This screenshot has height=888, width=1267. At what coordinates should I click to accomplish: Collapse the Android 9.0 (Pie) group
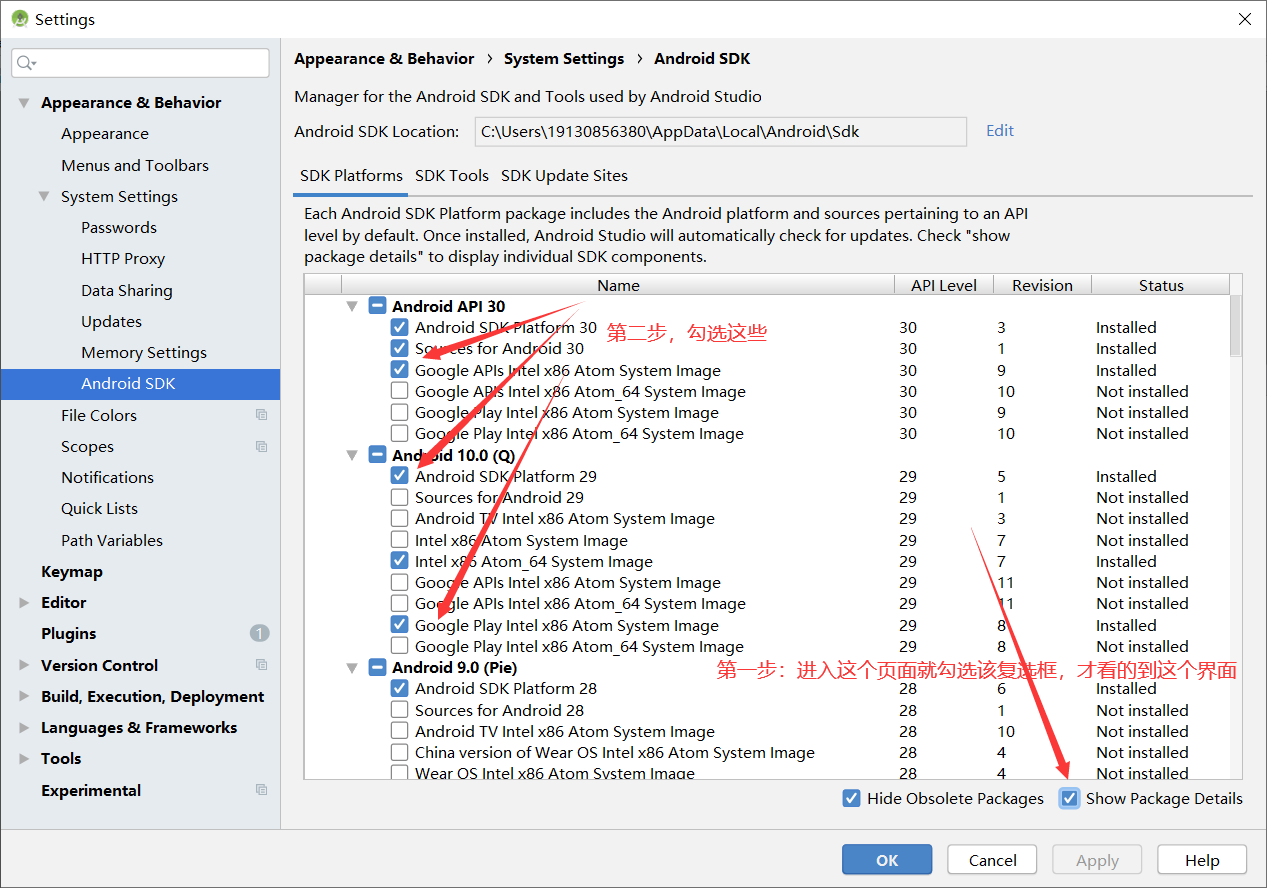pos(352,667)
